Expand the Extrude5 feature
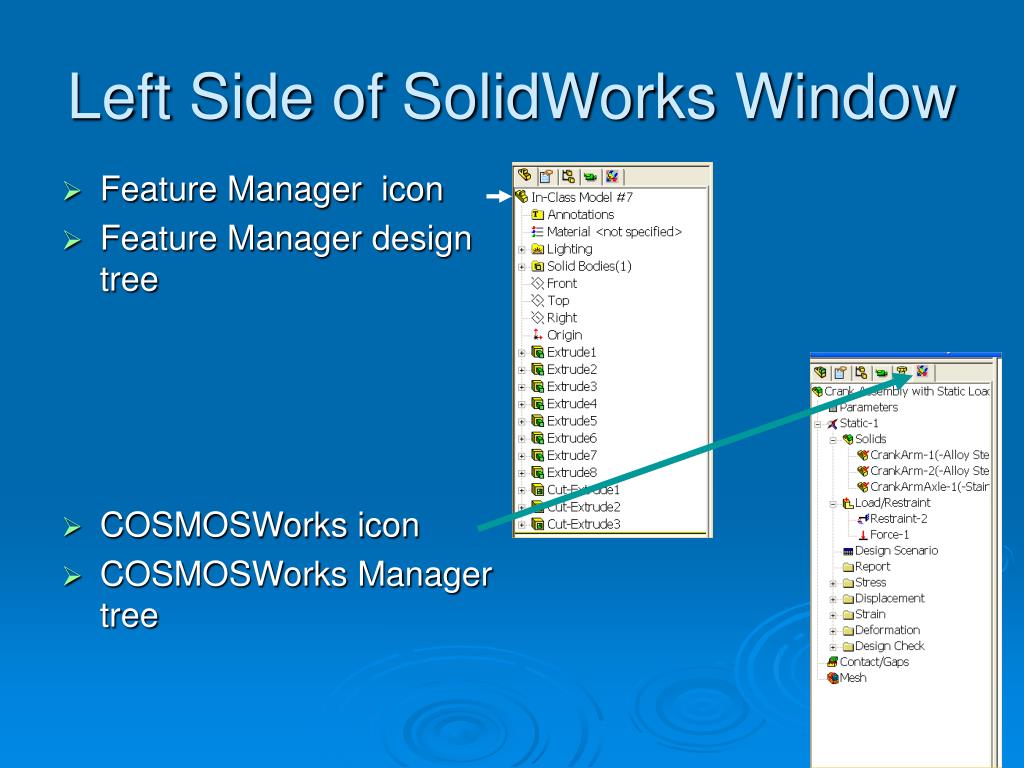1024x768 pixels. point(522,421)
